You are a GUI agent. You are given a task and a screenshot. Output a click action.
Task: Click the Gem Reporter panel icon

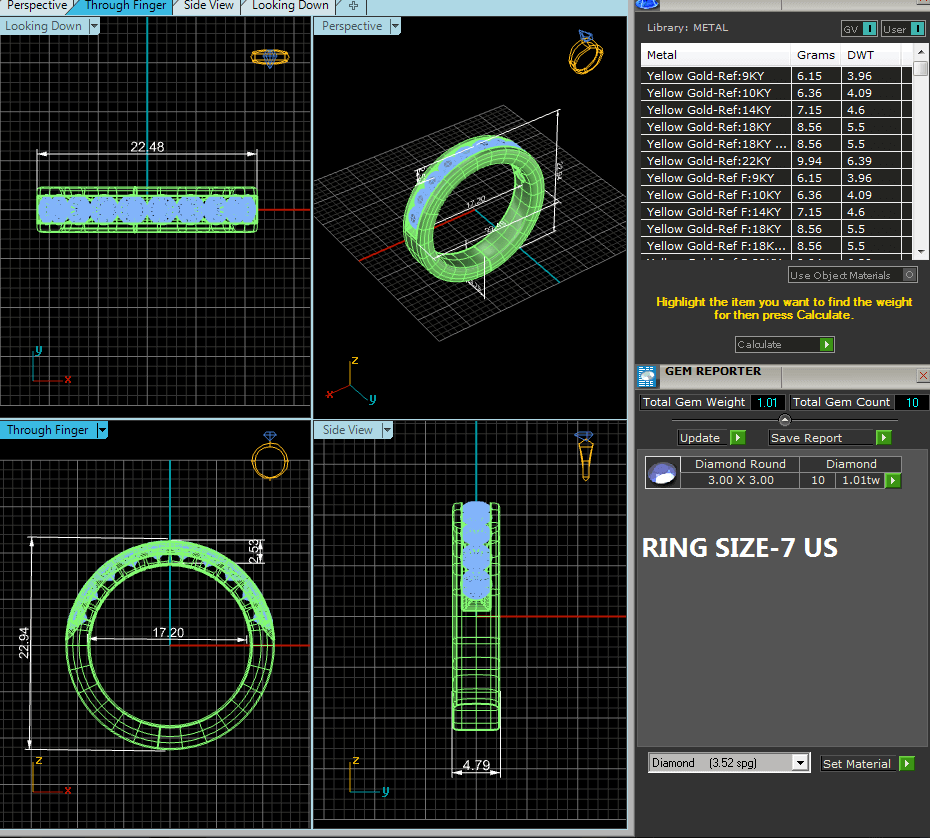[647, 376]
